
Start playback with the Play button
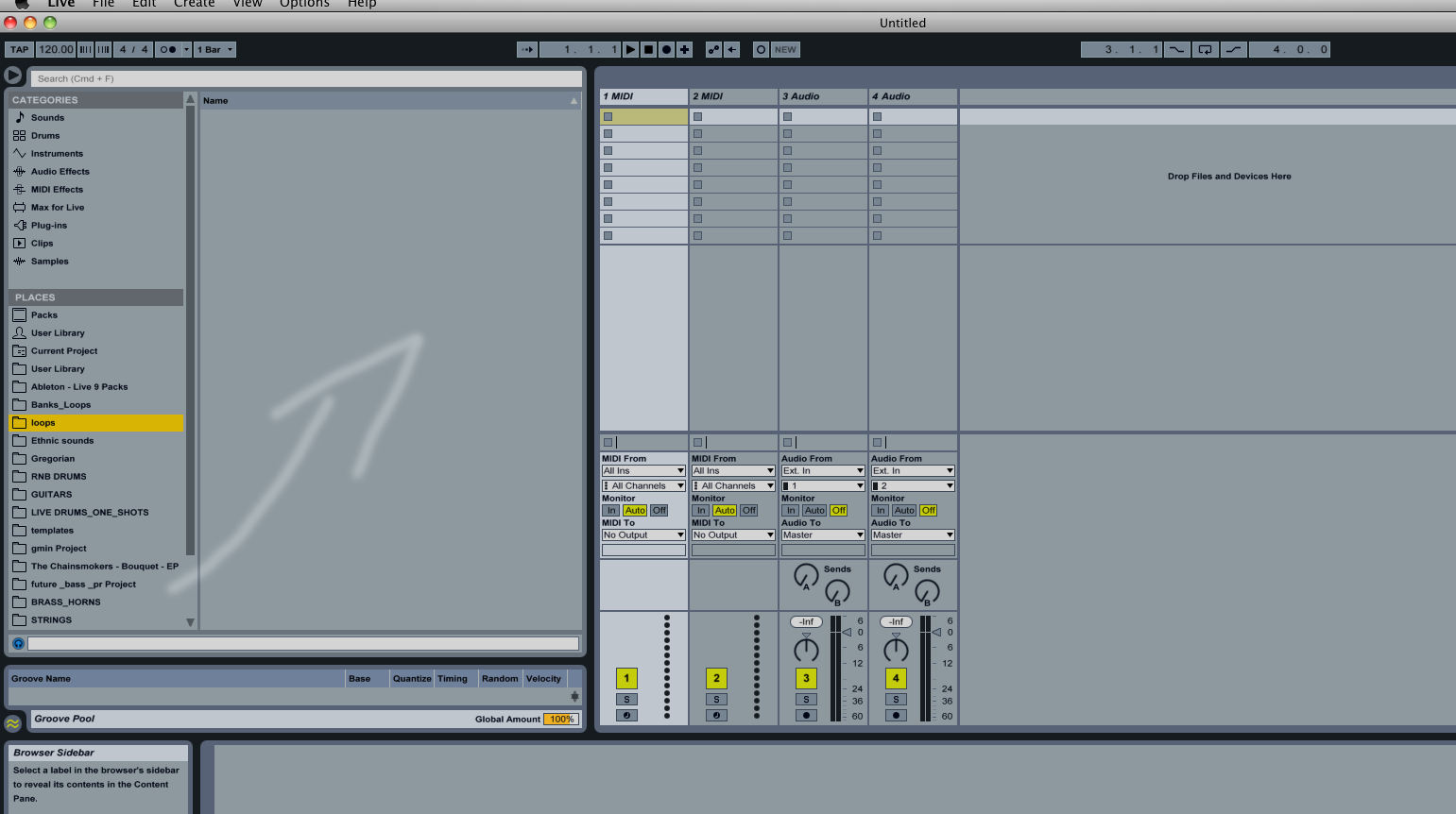click(630, 49)
